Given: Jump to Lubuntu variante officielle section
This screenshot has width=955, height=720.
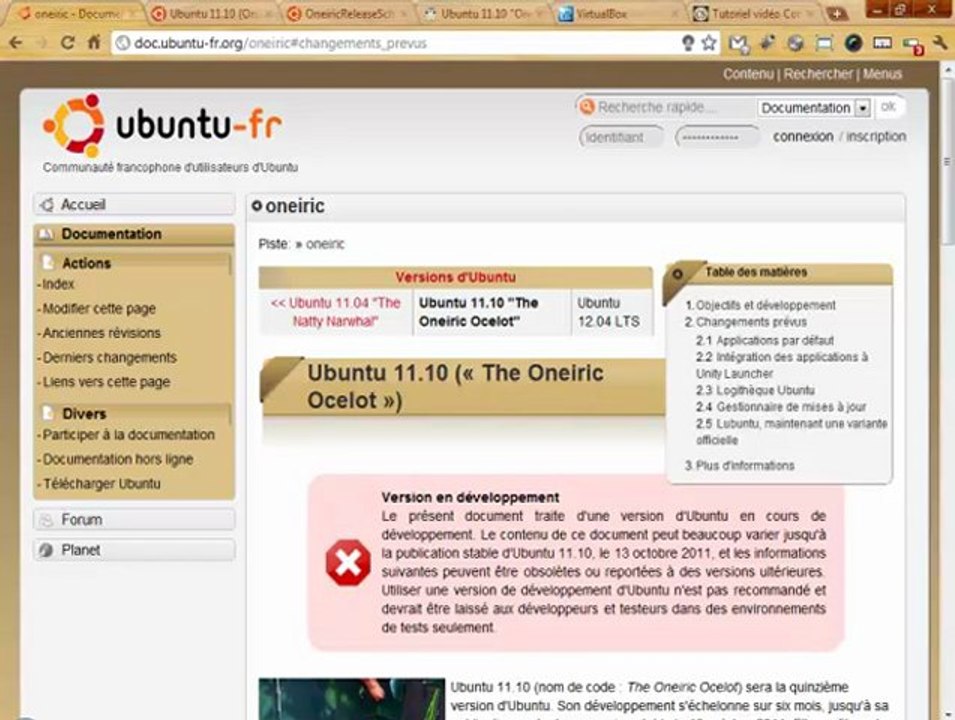Looking at the screenshot, I should point(792,431).
